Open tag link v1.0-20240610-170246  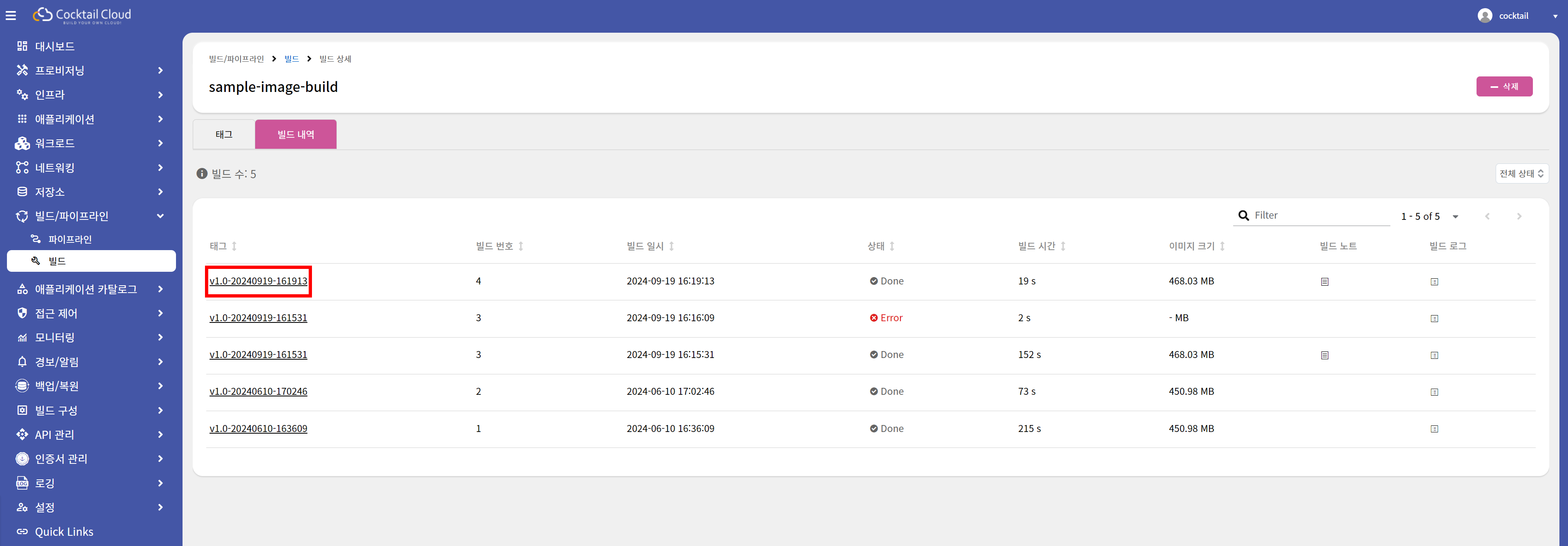(x=258, y=392)
